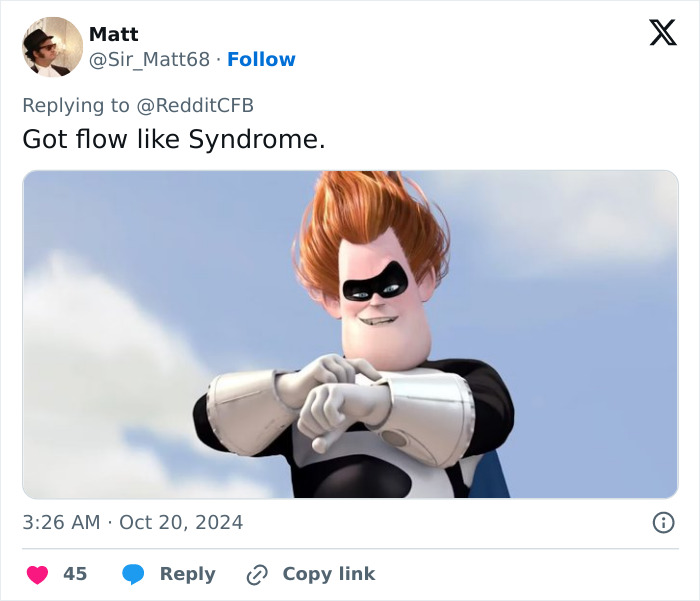This screenshot has width=700, height=601.
Task: Open the 3:26 AM time text
Action: 59,522
